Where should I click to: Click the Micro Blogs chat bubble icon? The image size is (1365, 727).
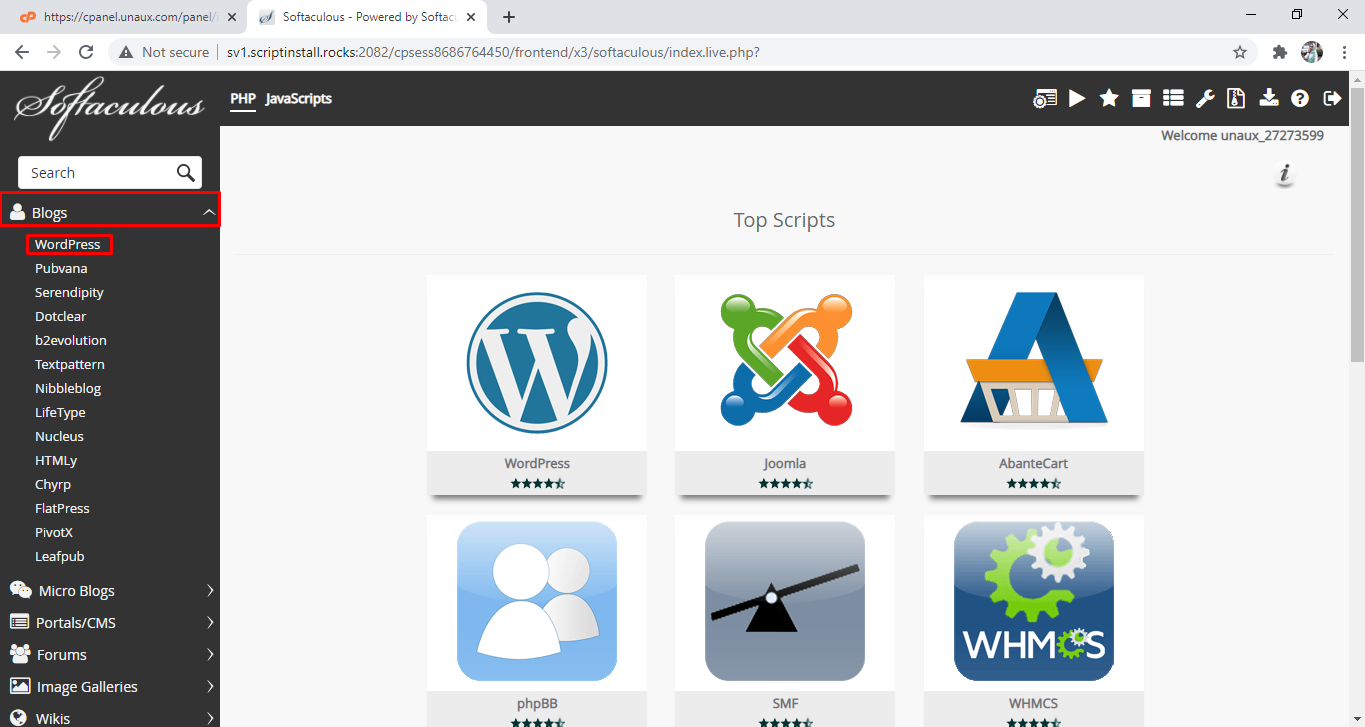click(20, 590)
